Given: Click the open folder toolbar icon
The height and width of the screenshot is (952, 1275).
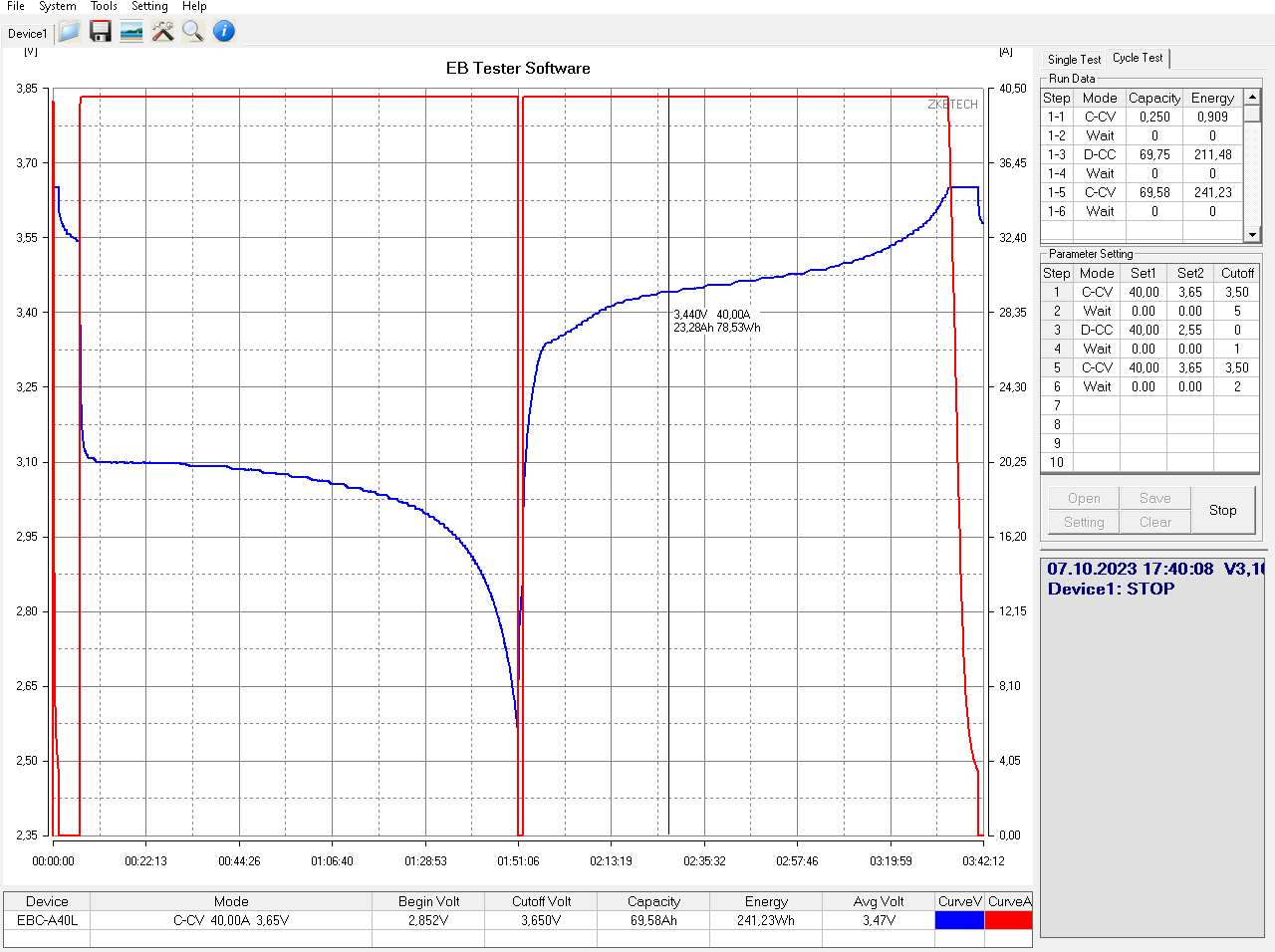Looking at the screenshot, I should pyautogui.click(x=69, y=32).
